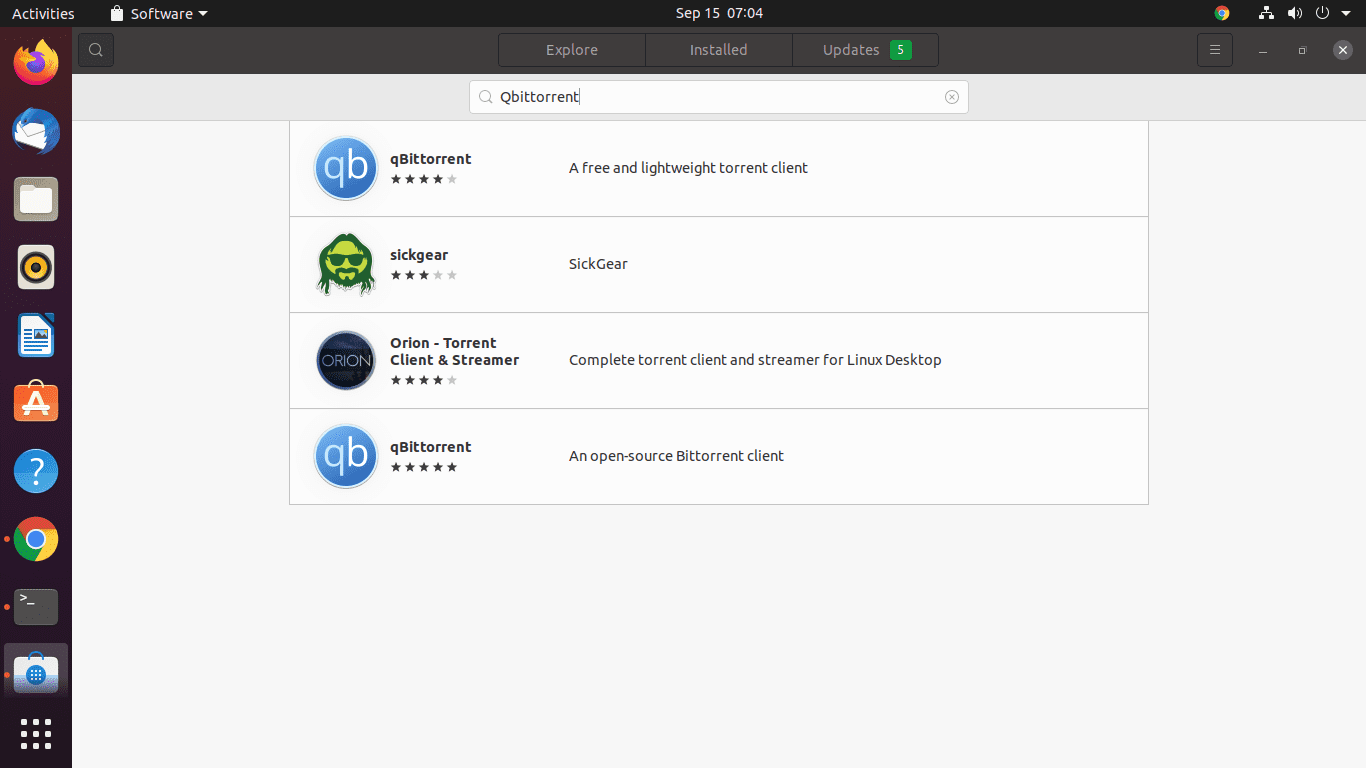Click the sickgear app icon
This screenshot has width=1366, height=768.
(346, 264)
